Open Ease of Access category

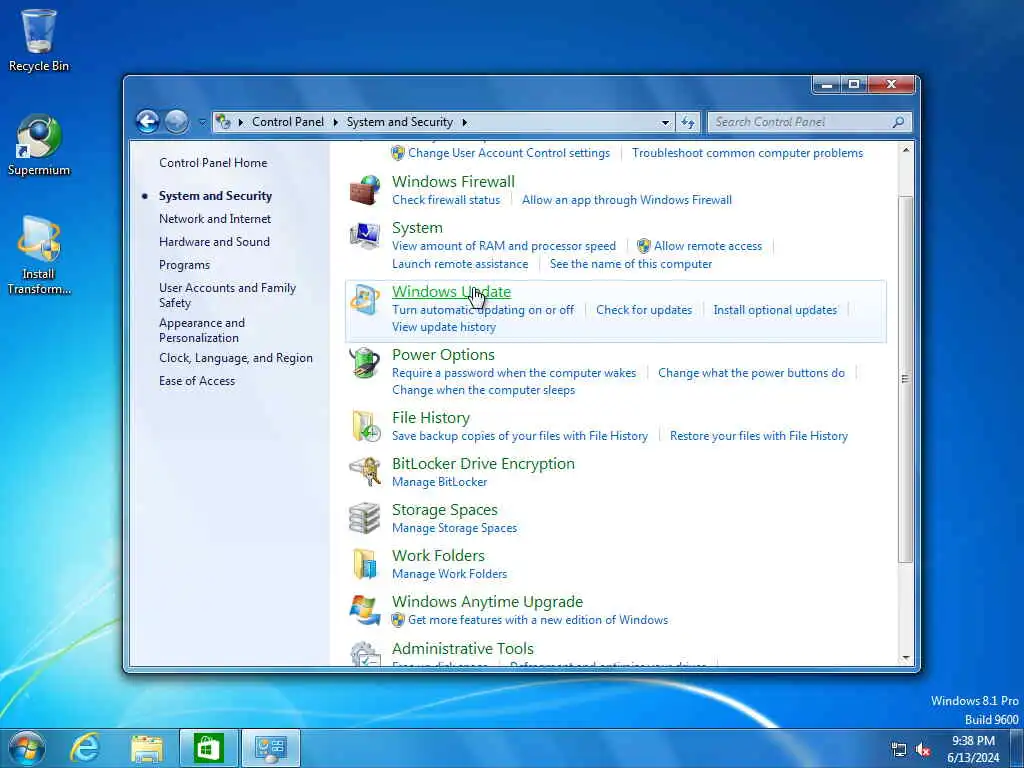(x=197, y=381)
